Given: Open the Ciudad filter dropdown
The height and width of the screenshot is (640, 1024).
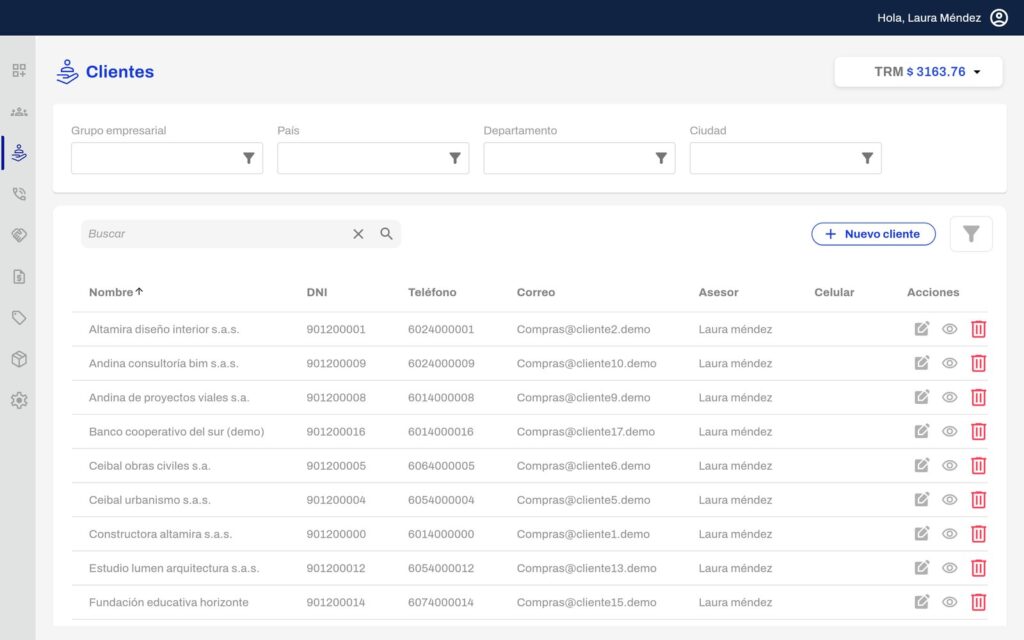Looking at the screenshot, I should (x=786, y=158).
